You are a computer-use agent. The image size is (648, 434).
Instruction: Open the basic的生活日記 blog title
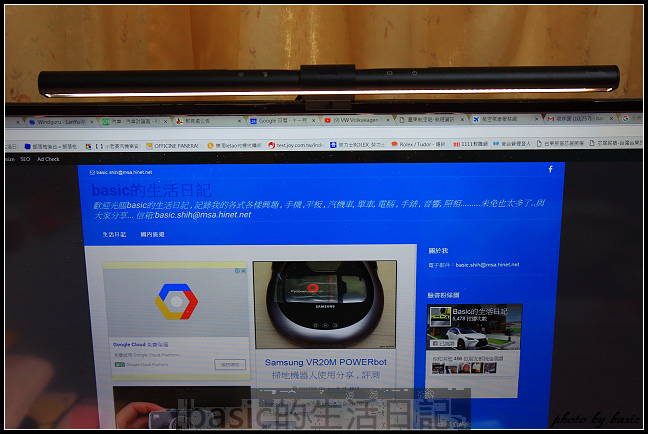coord(151,190)
